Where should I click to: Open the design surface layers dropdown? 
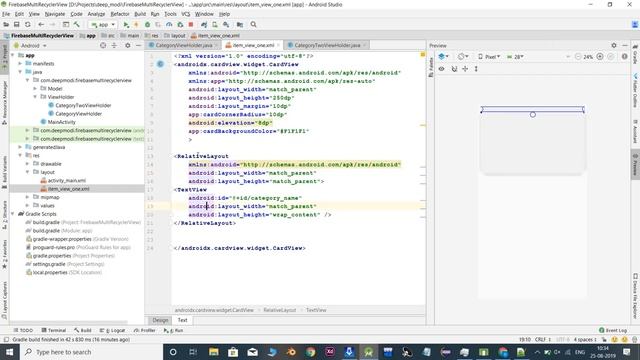click(443, 57)
